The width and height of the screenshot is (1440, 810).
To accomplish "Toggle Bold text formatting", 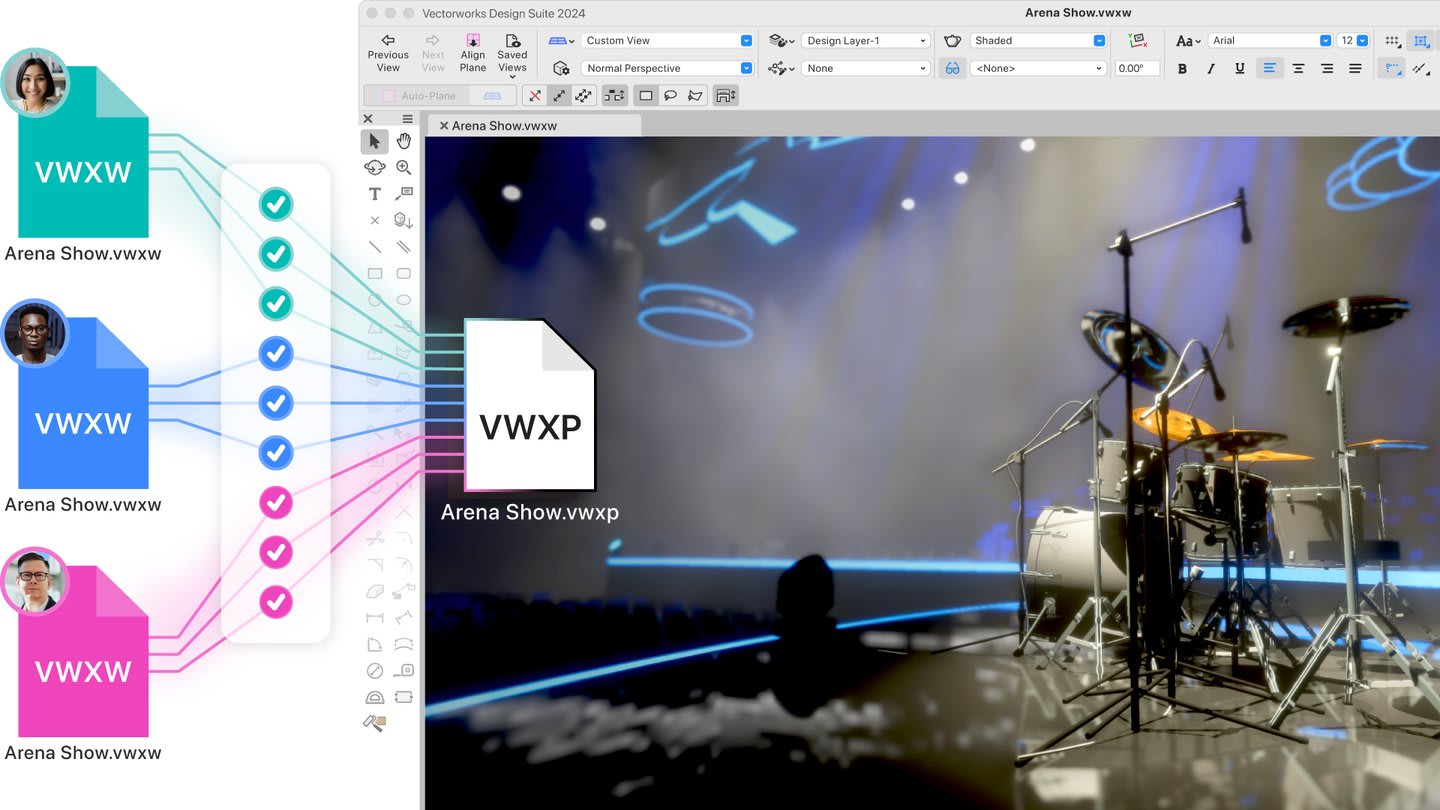I will 1183,68.
